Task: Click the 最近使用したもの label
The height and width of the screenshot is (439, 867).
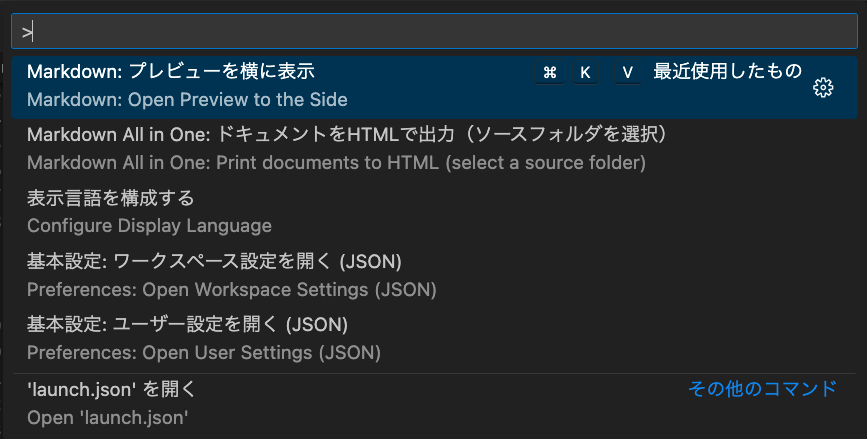Action: (x=727, y=72)
